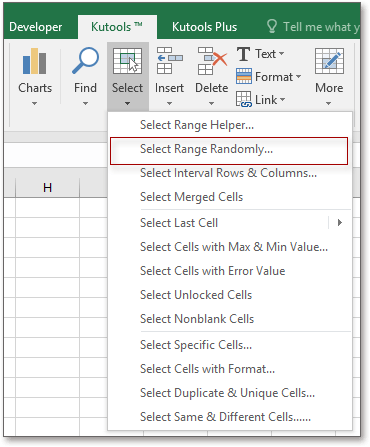Viewport: 370px width, 447px height.
Task: Switch to the Developer tab
Action: pyautogui.click(x=36, y=27)
